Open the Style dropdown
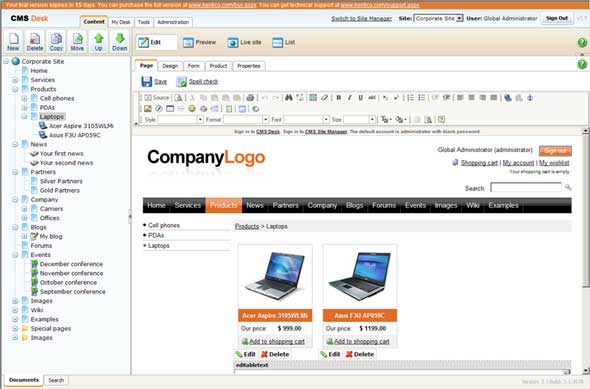Screen dimensions: 590x389 click(x=181, y=119)
